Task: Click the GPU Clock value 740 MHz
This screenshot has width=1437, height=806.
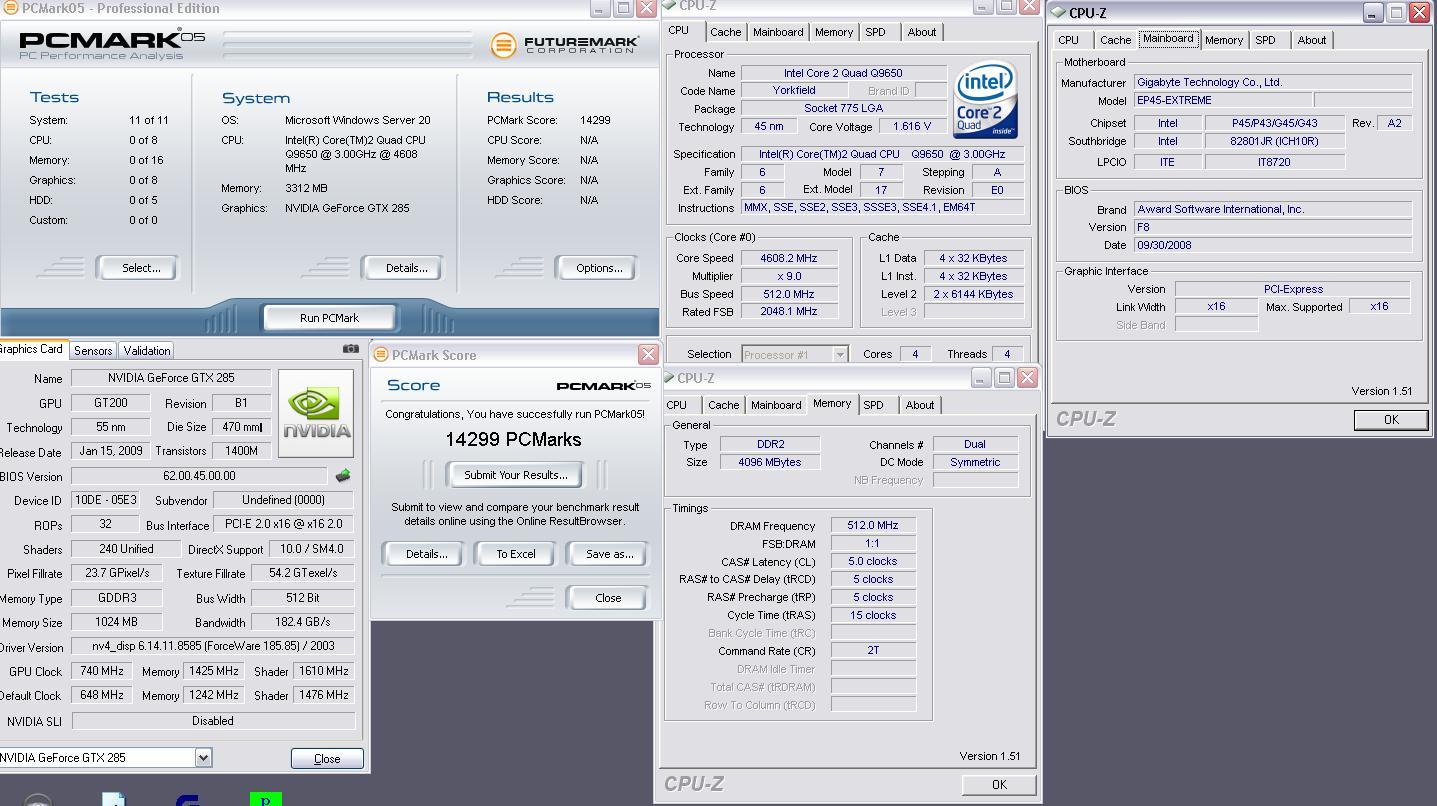Action: click(101, 671)
